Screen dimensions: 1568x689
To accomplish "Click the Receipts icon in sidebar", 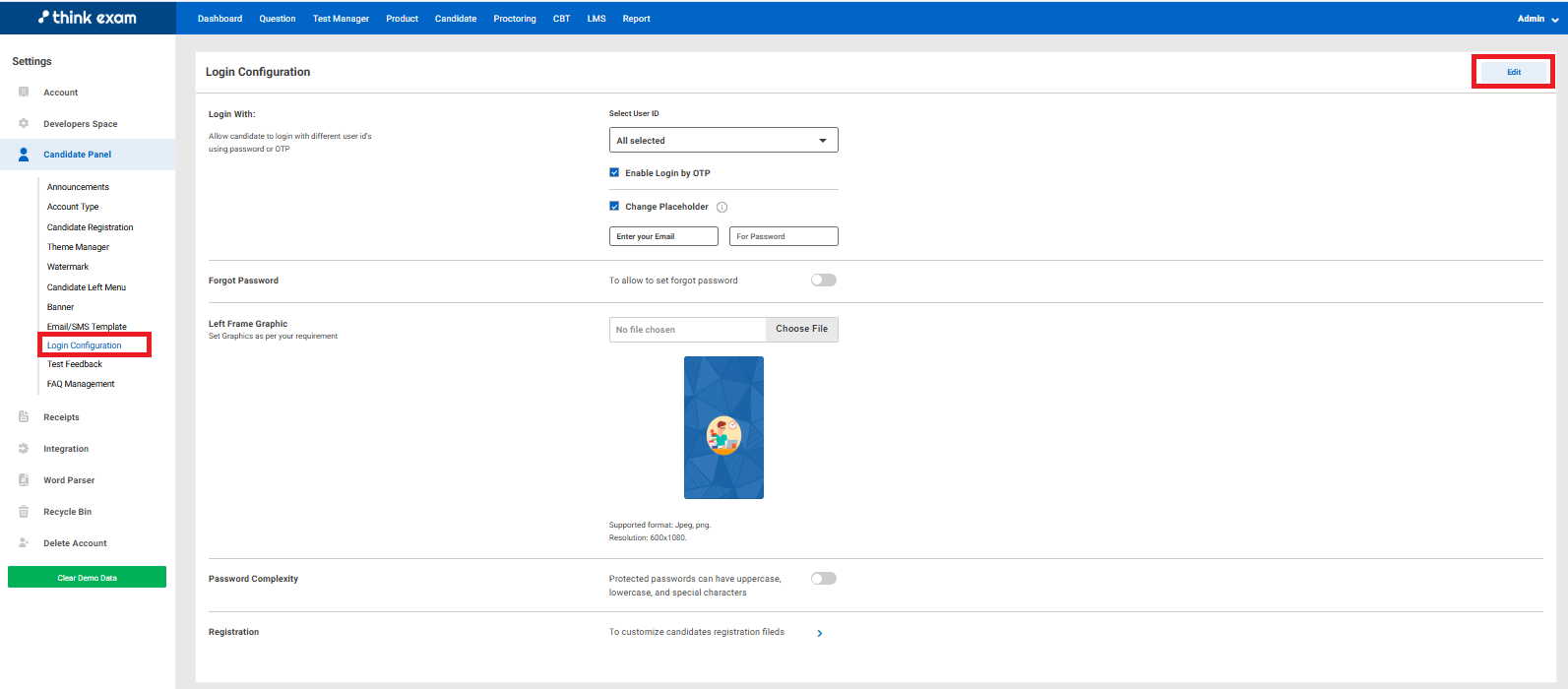I will [24, 417].
